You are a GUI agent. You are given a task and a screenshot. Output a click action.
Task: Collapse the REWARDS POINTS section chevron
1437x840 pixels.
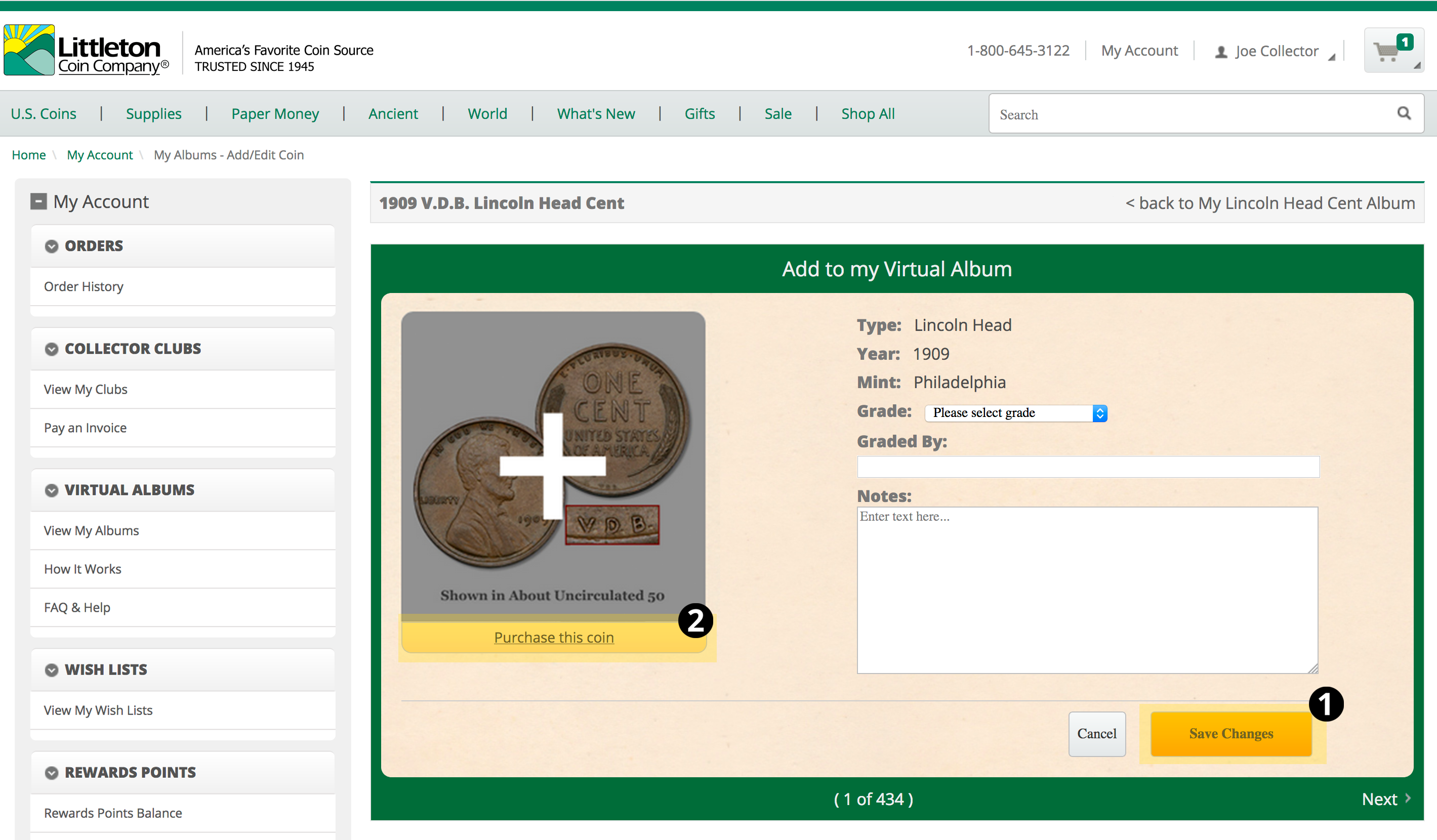[52, 773]
